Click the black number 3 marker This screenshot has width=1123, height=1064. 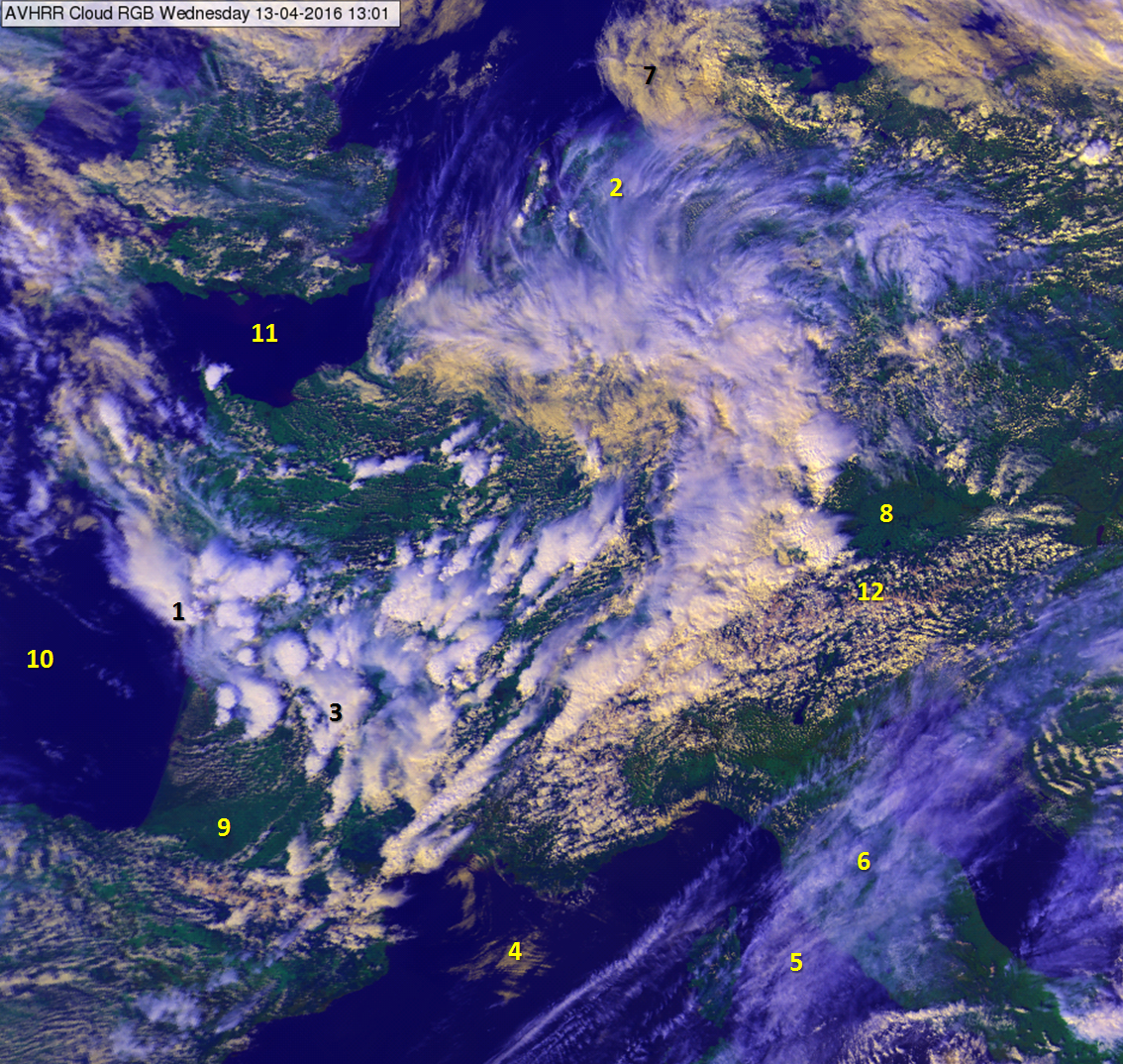336,712
